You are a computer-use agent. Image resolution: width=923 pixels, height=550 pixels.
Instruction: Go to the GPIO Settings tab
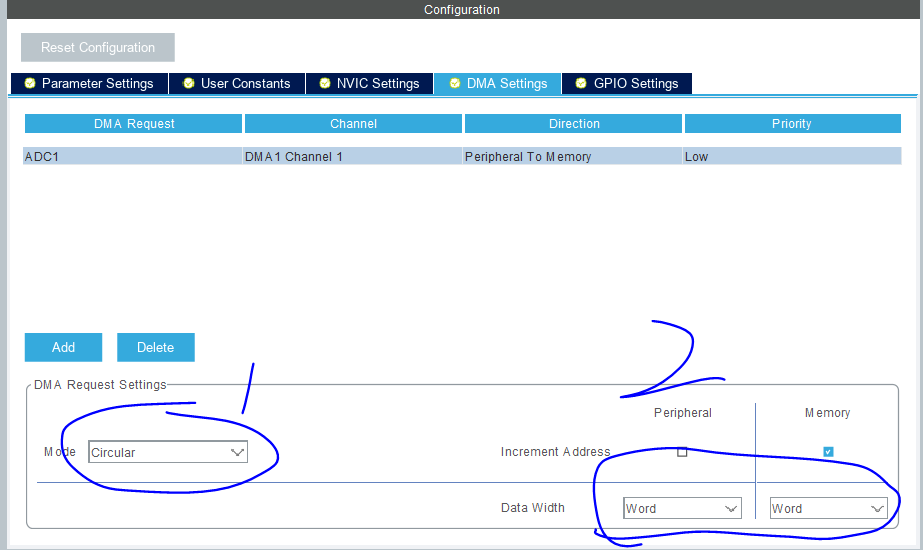click(x=627, y=84)
